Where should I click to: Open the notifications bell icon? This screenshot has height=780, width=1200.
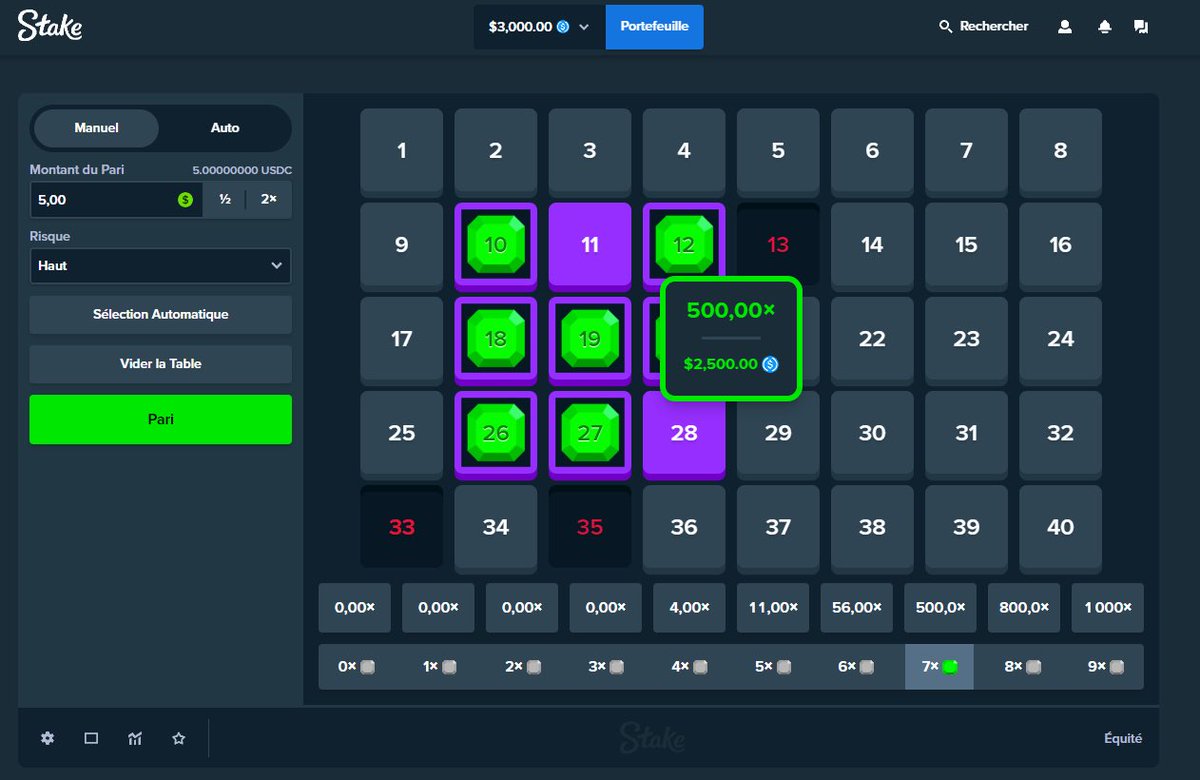coord(1104,27)
